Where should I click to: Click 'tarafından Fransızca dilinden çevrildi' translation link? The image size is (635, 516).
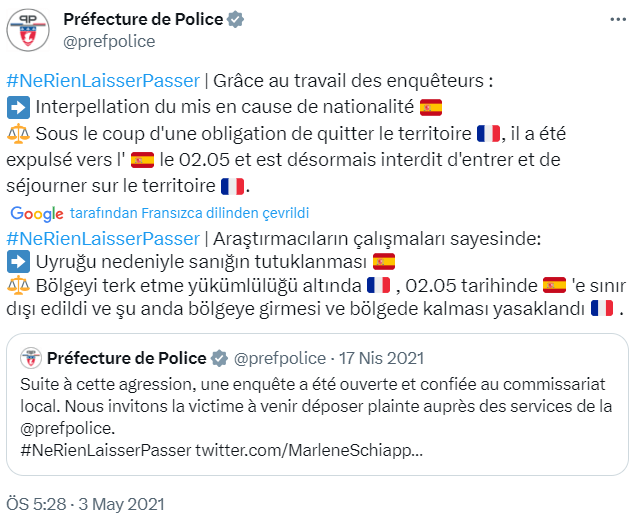(x=189, y=213)
